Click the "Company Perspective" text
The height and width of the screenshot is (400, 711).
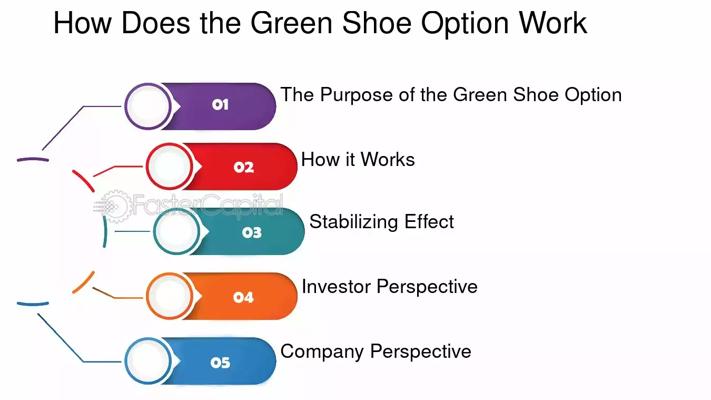point(375,351)
